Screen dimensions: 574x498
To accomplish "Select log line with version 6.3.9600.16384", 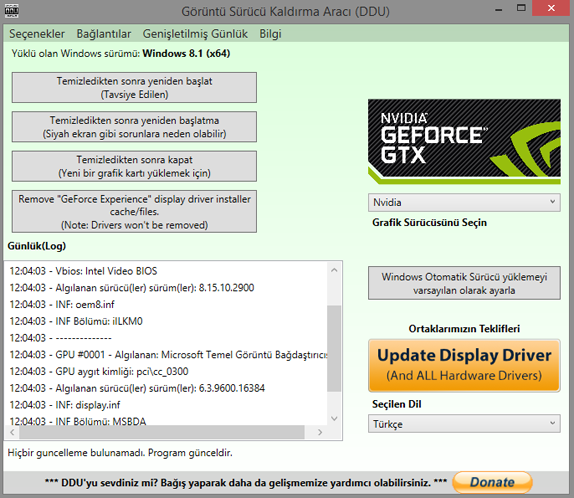I will (x=137, y=388).
